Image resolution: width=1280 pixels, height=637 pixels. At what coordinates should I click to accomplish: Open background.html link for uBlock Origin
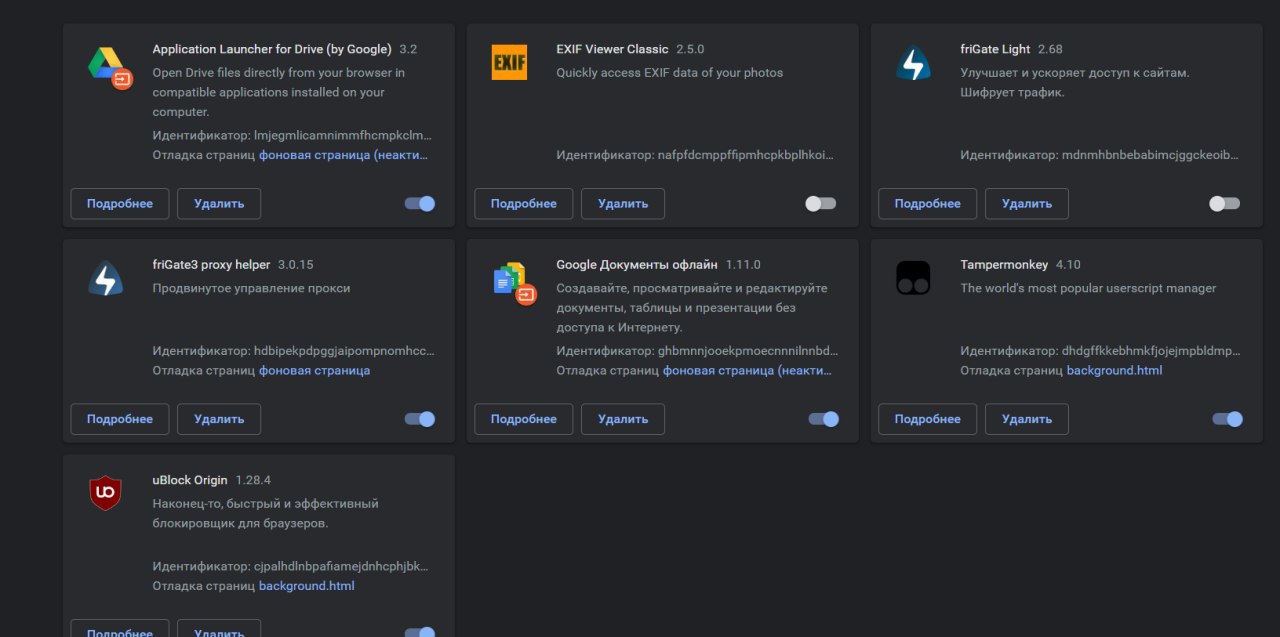[306, 586]
